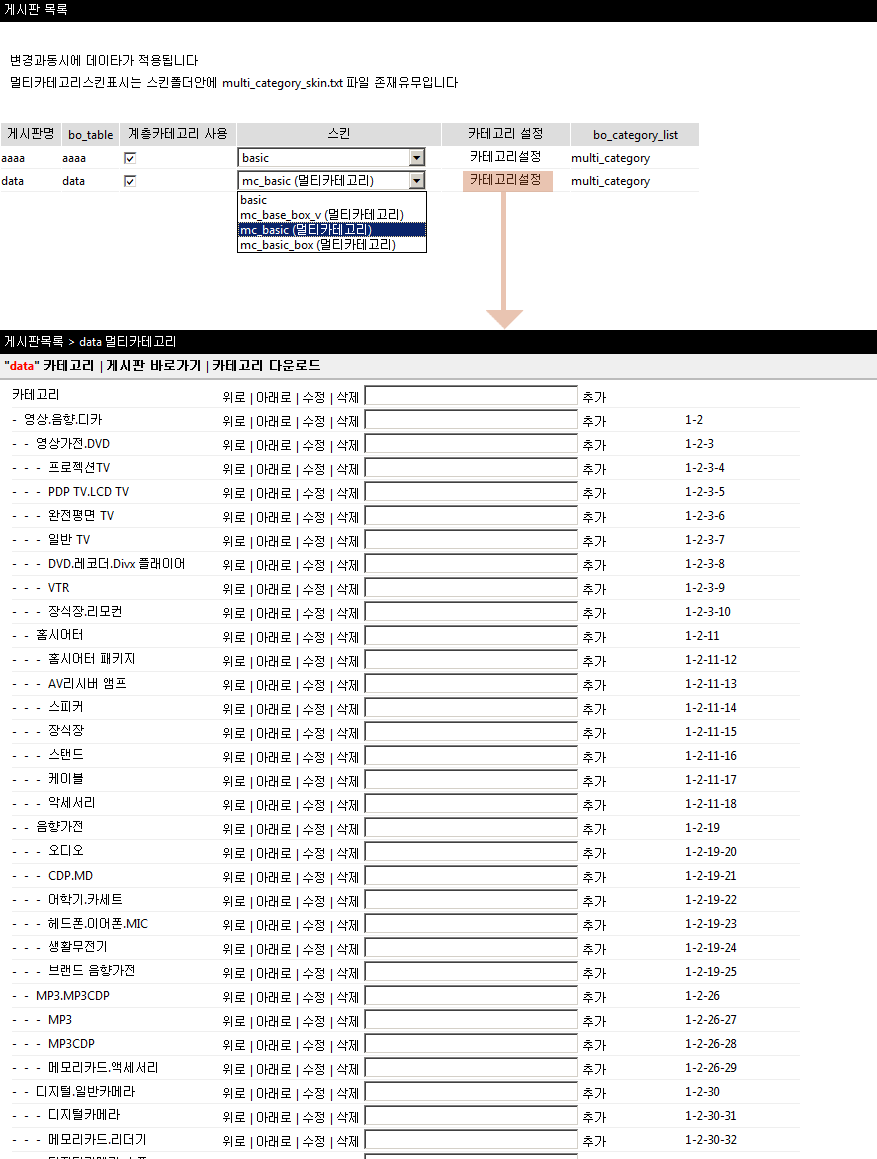Select mc_base_box_v skin option in list
Viewport: 877px width, 1159px height.
(x=321, y=214)
